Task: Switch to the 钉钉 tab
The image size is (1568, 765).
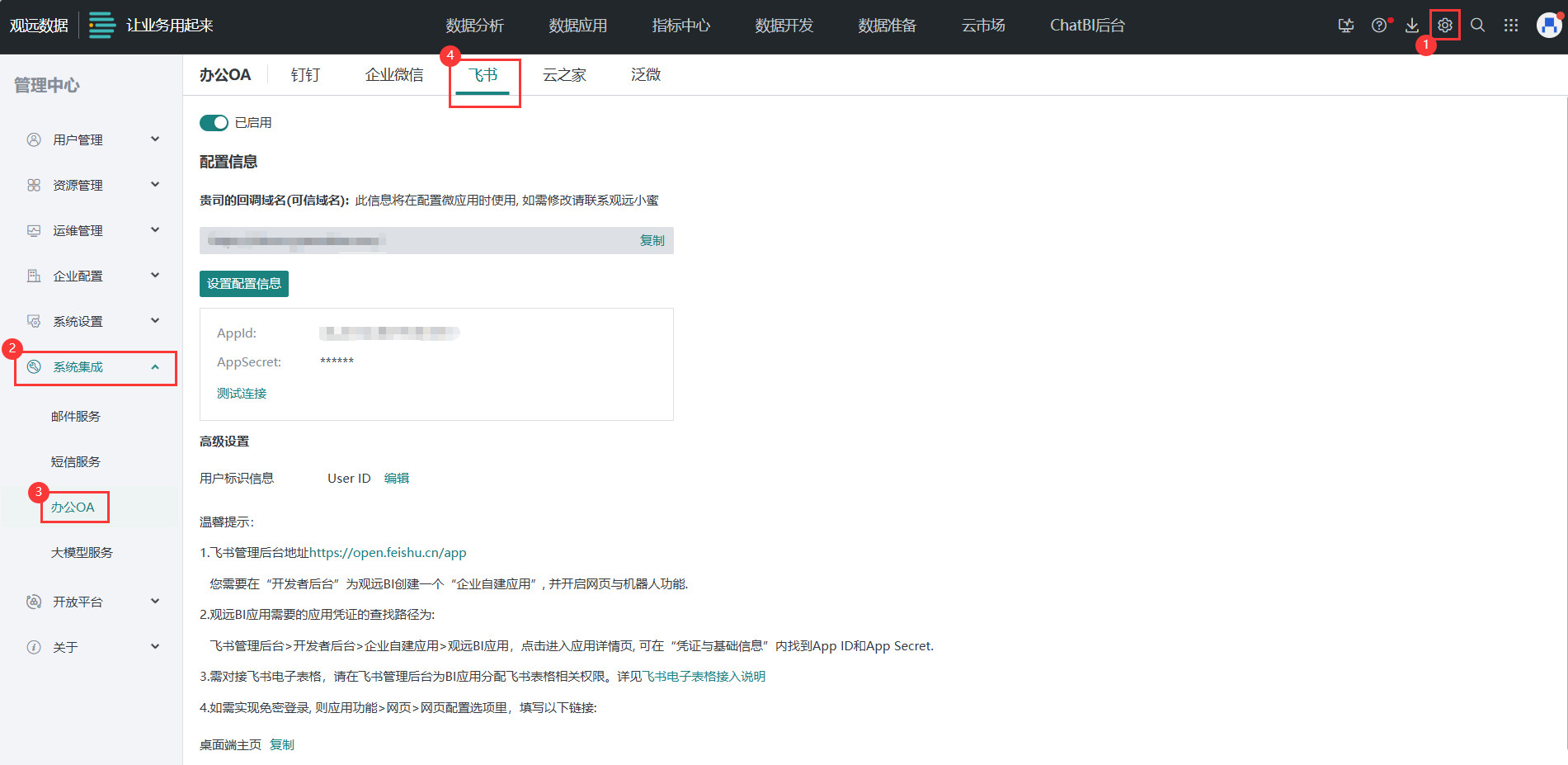Action: point(305,75)
